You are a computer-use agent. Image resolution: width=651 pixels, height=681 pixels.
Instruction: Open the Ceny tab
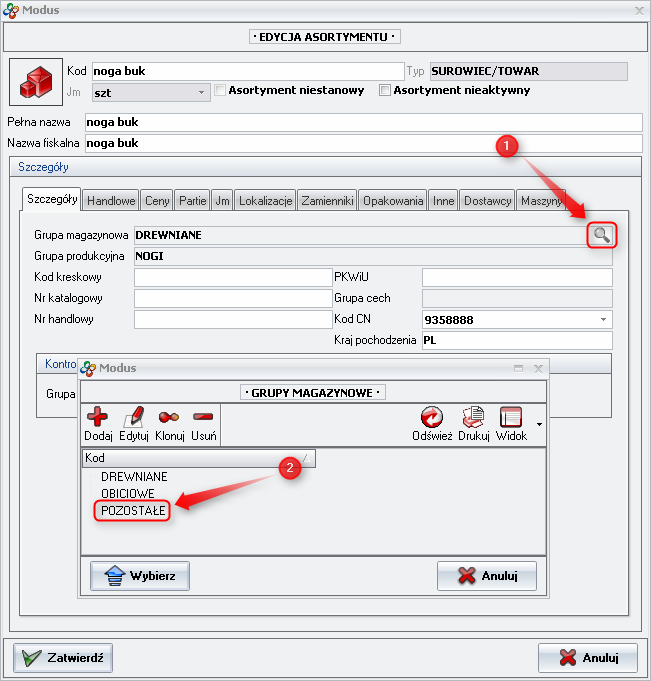(x=157, y=200)
